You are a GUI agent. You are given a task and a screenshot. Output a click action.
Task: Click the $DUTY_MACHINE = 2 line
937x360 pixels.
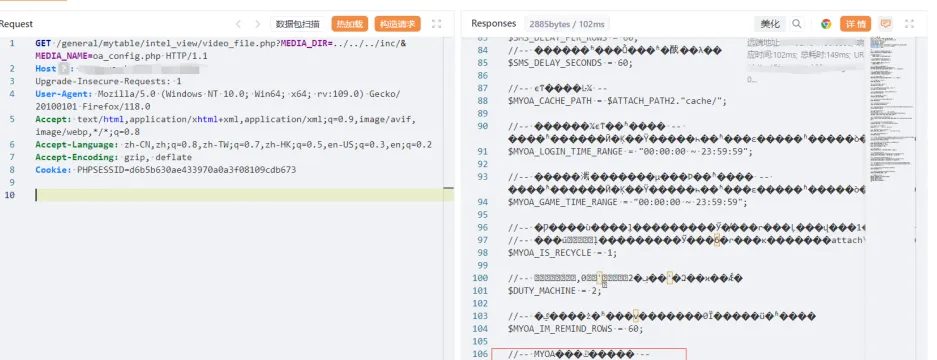point(555,291)
